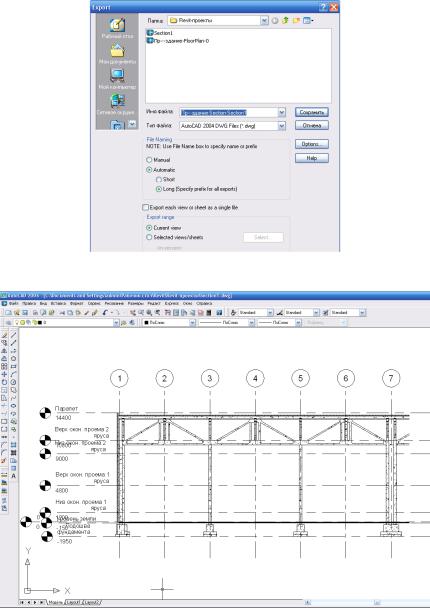
Task: Click the New drawing icon in AutoCAD toolbar
Action: pos(8,313)
